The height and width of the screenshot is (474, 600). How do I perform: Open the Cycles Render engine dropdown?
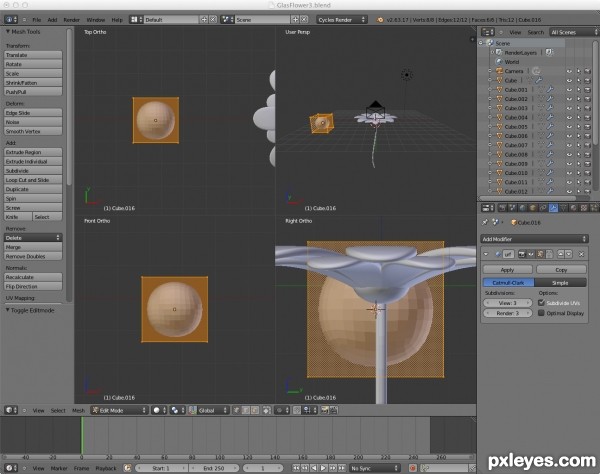(342, 20)
